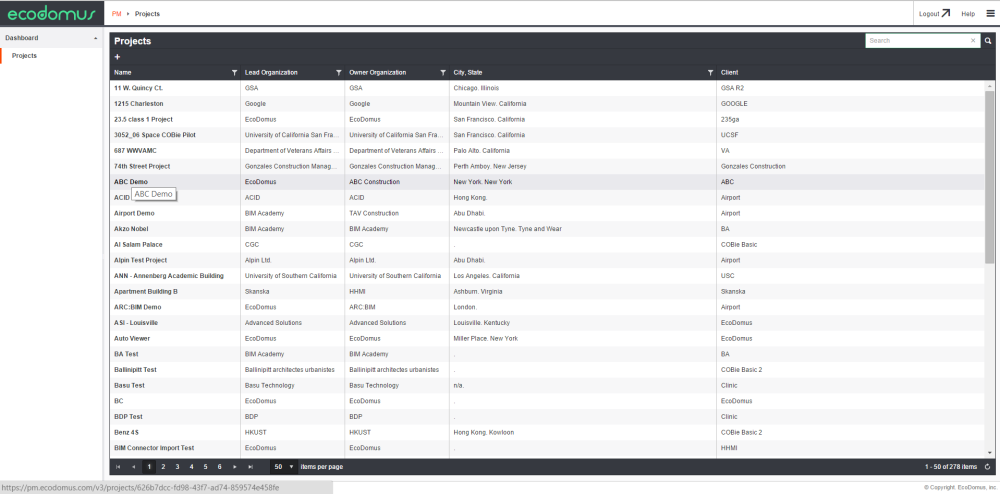Go to page 6
Screen dimensions: 1000x494
pyautogui.click(x=219, y=467)
